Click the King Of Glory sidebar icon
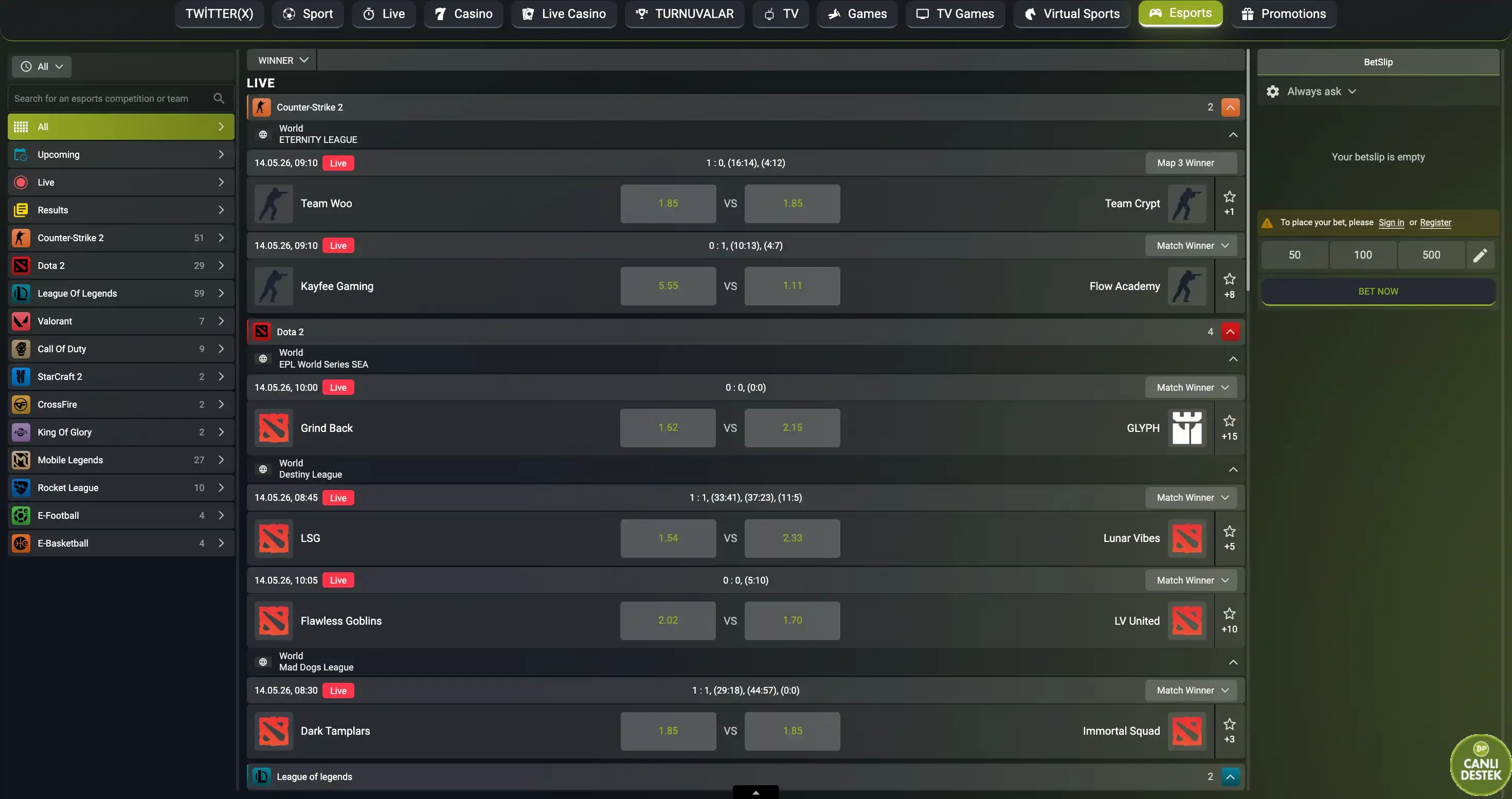 (x=21, y=432)
